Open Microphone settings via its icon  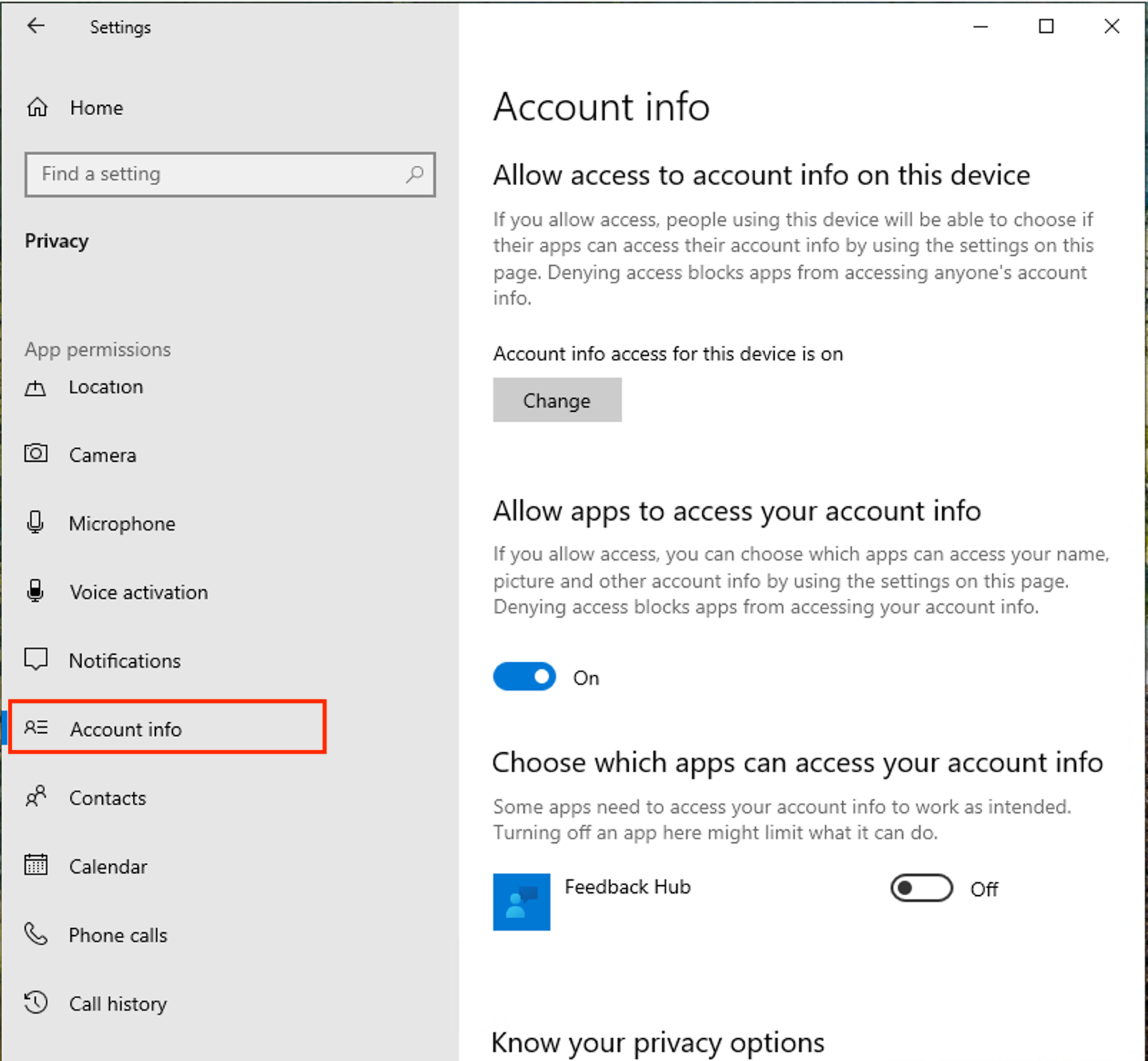(x=36, y=523)
